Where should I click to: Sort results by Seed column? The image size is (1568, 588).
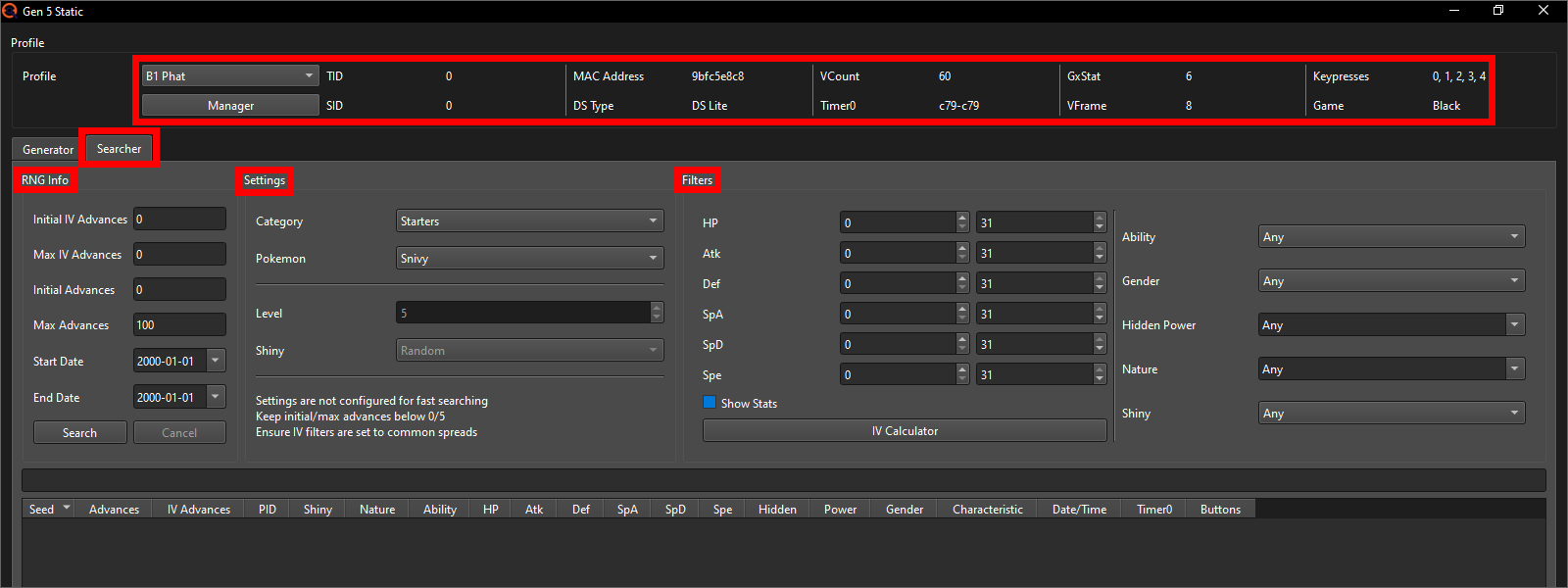(x=48, y=509)
